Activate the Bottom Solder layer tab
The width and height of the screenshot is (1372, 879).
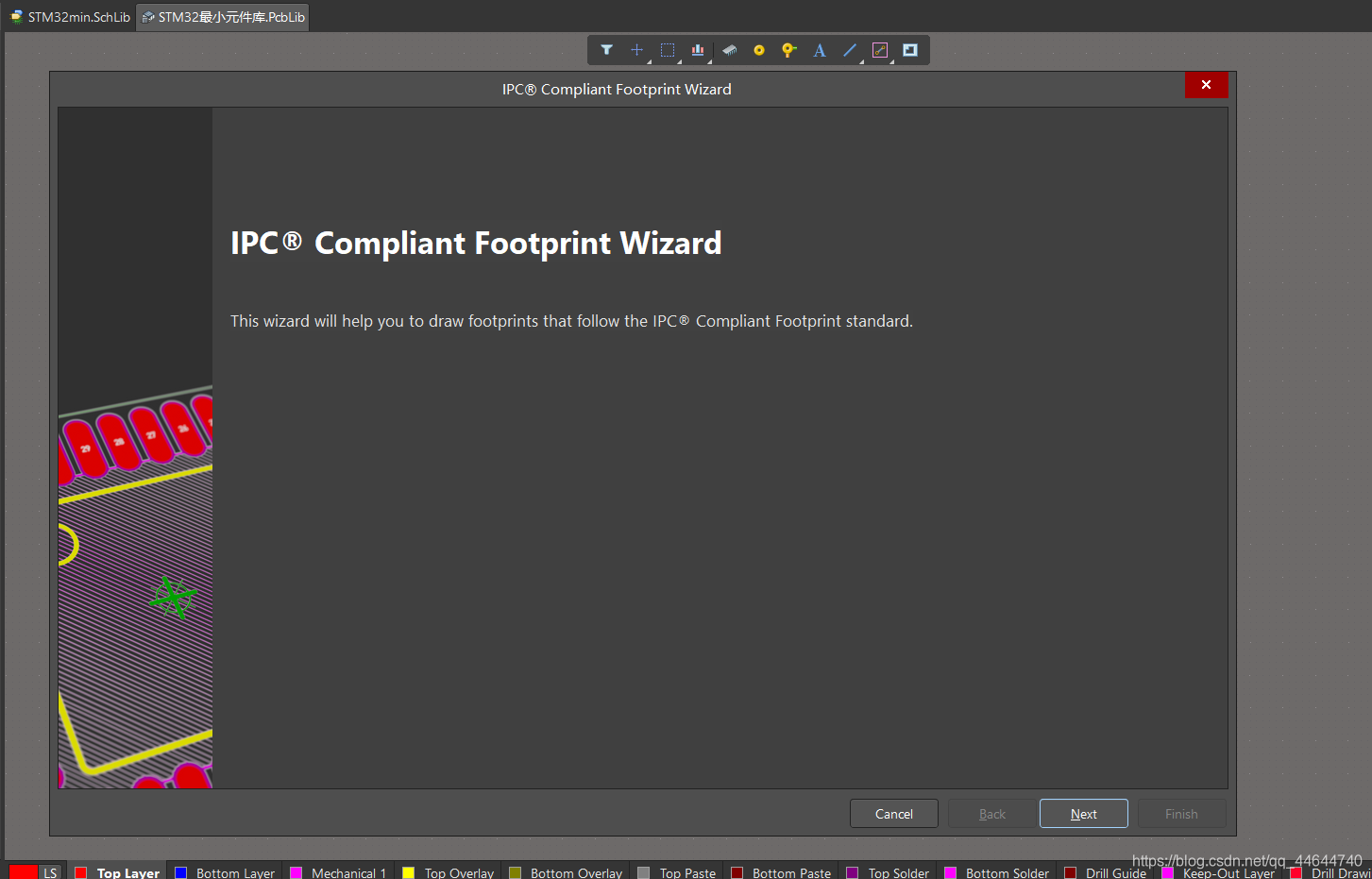997,872
